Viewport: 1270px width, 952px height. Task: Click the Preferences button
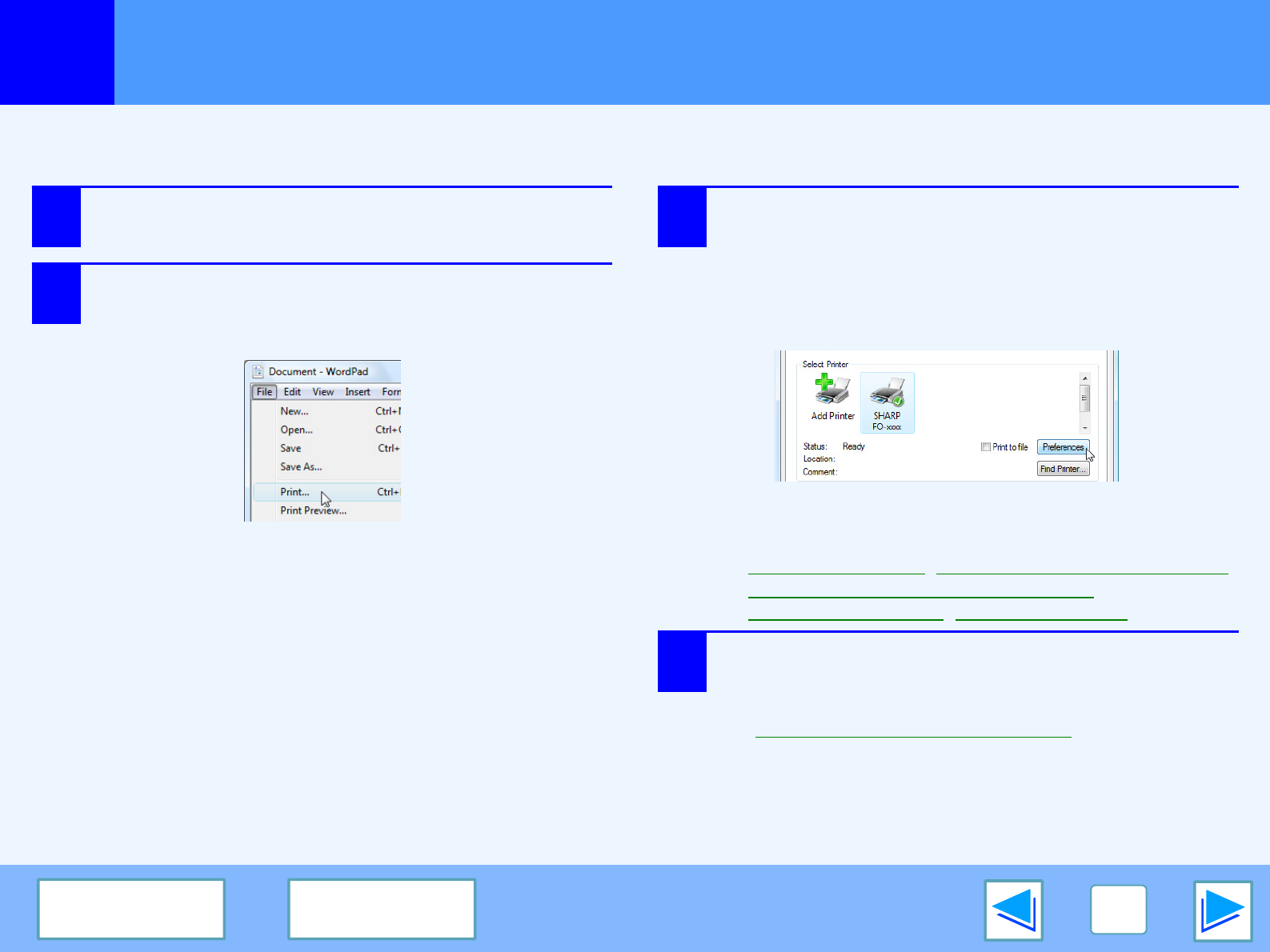click(x=1063, y=447)
